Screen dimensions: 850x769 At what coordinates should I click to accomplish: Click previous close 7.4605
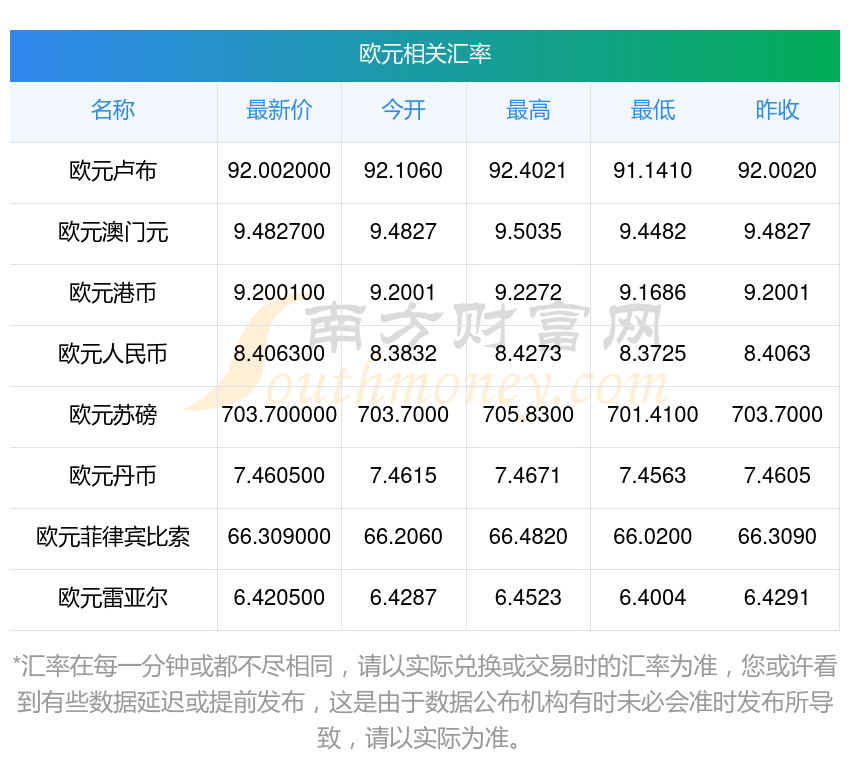coord(777,476)
